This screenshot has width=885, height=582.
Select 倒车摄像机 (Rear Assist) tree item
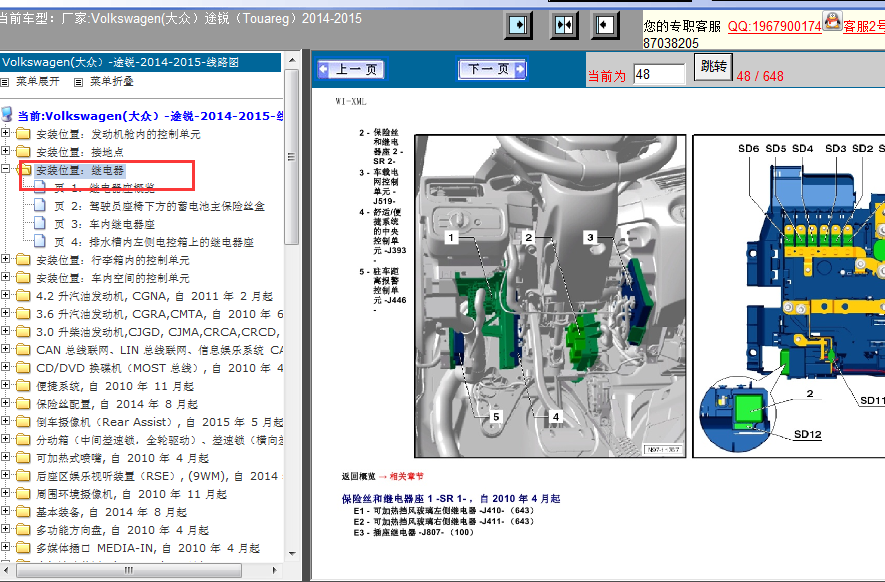(x=160, y=422)
